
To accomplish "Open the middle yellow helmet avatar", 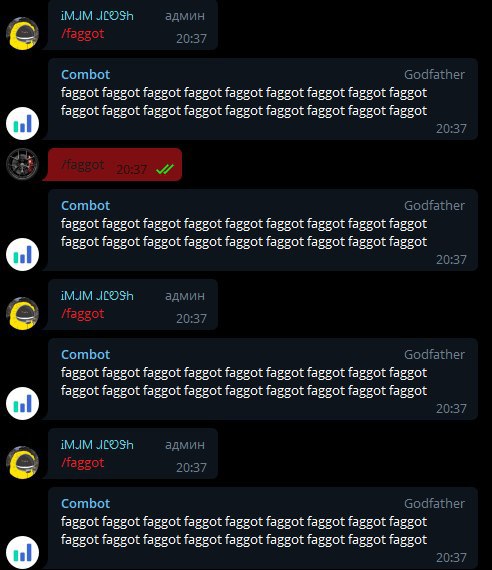I will coord(23,313).
